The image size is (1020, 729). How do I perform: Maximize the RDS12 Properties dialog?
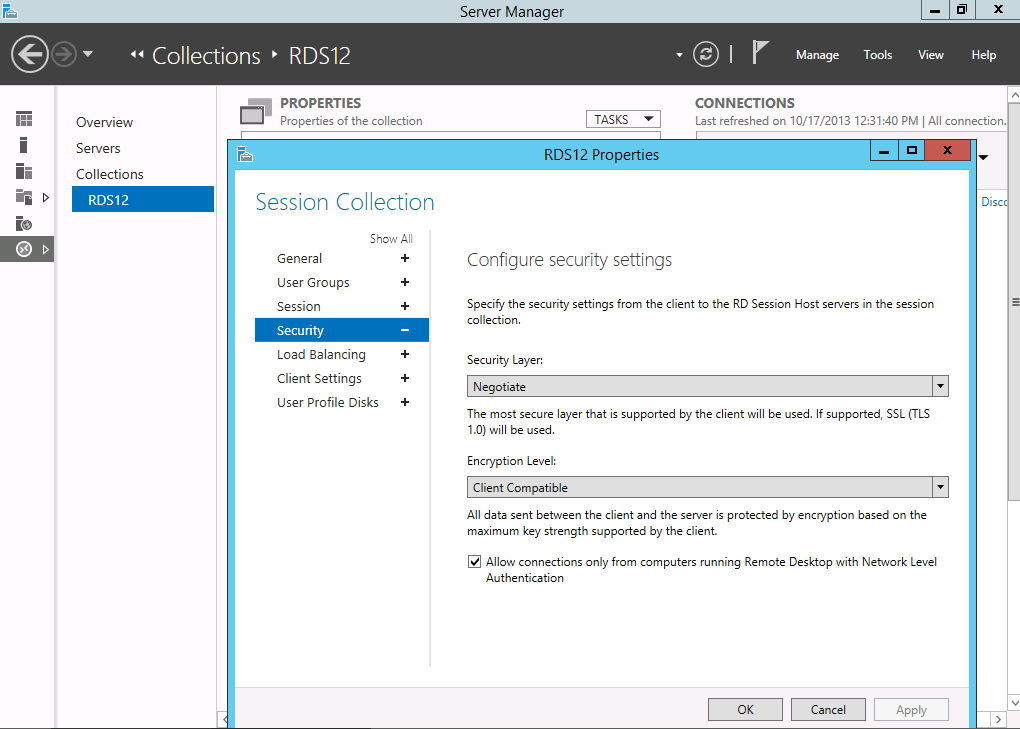912,151
